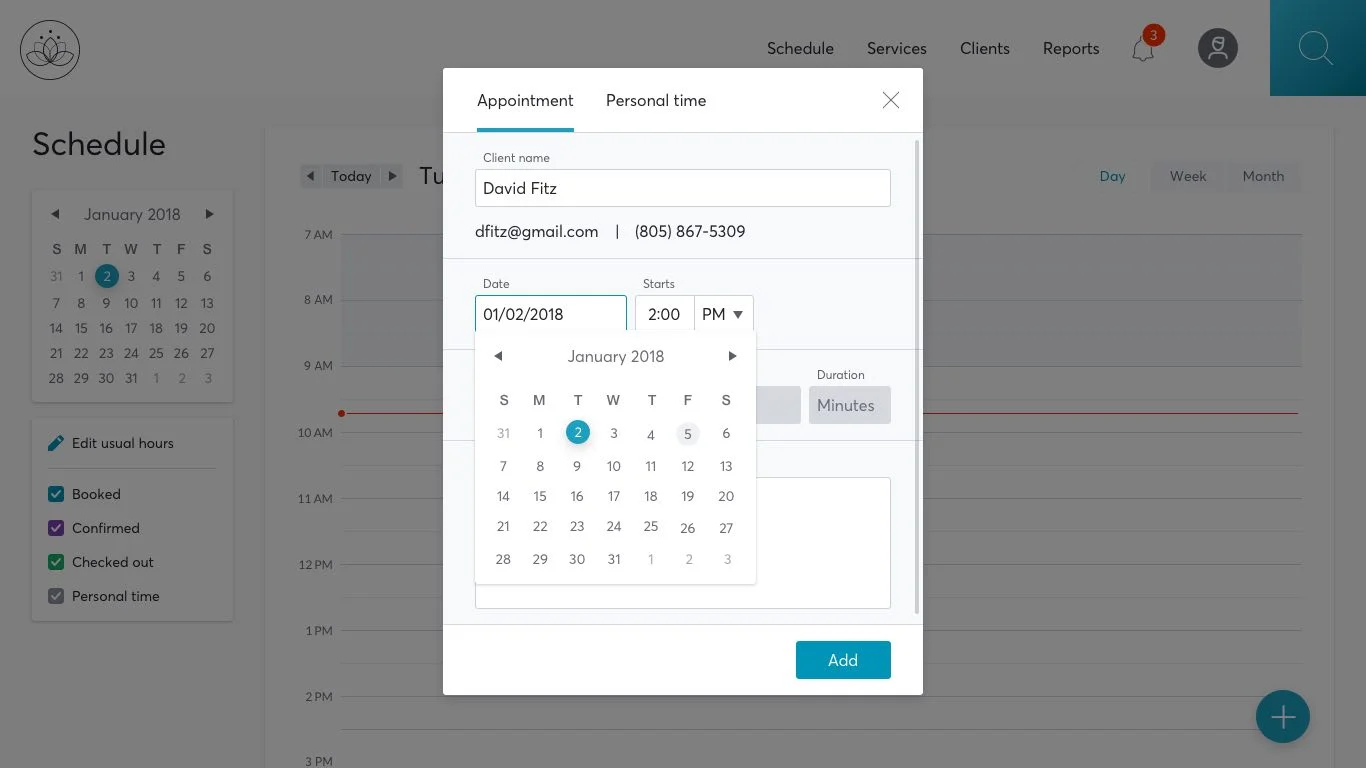Show previous month in date picker popup
1366x768 pixels.
(x=498, y=356)
